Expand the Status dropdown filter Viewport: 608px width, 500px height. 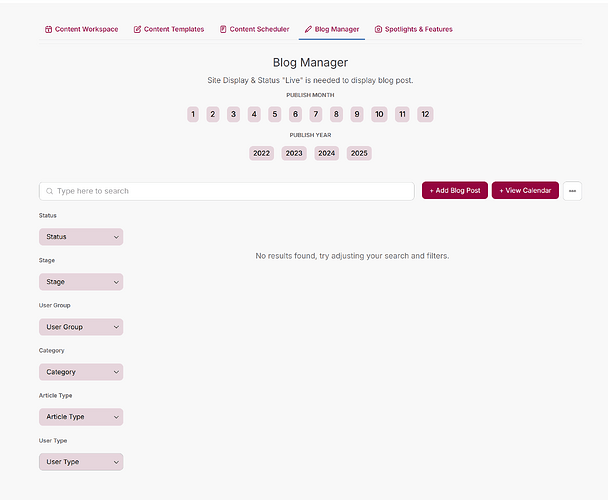pyautogui.click(x=81, y=237)
